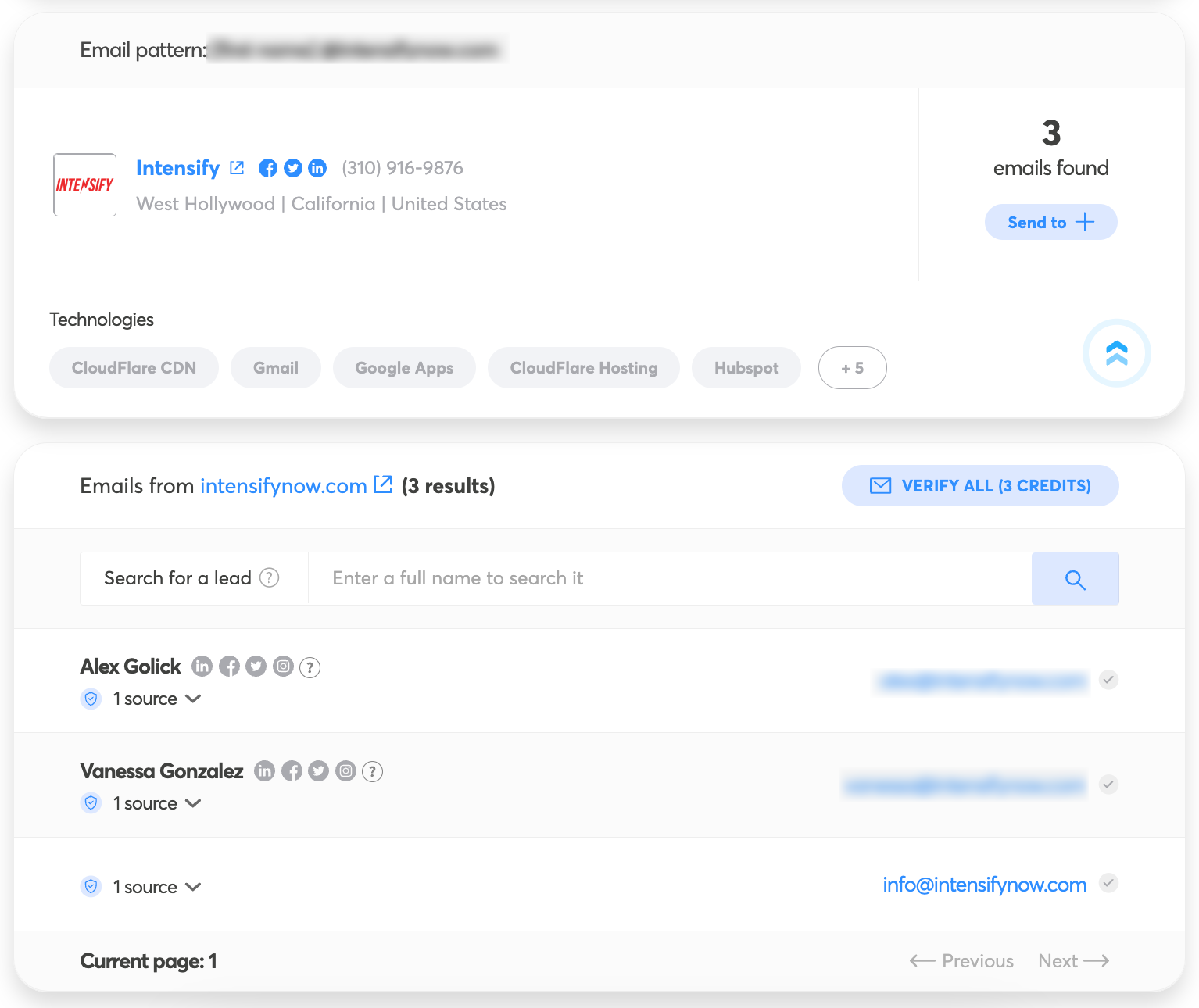Screen dimensions: 1199x1008
Task: Open Alex Golick's LinkedIn icon
Action: pos(202,666)
